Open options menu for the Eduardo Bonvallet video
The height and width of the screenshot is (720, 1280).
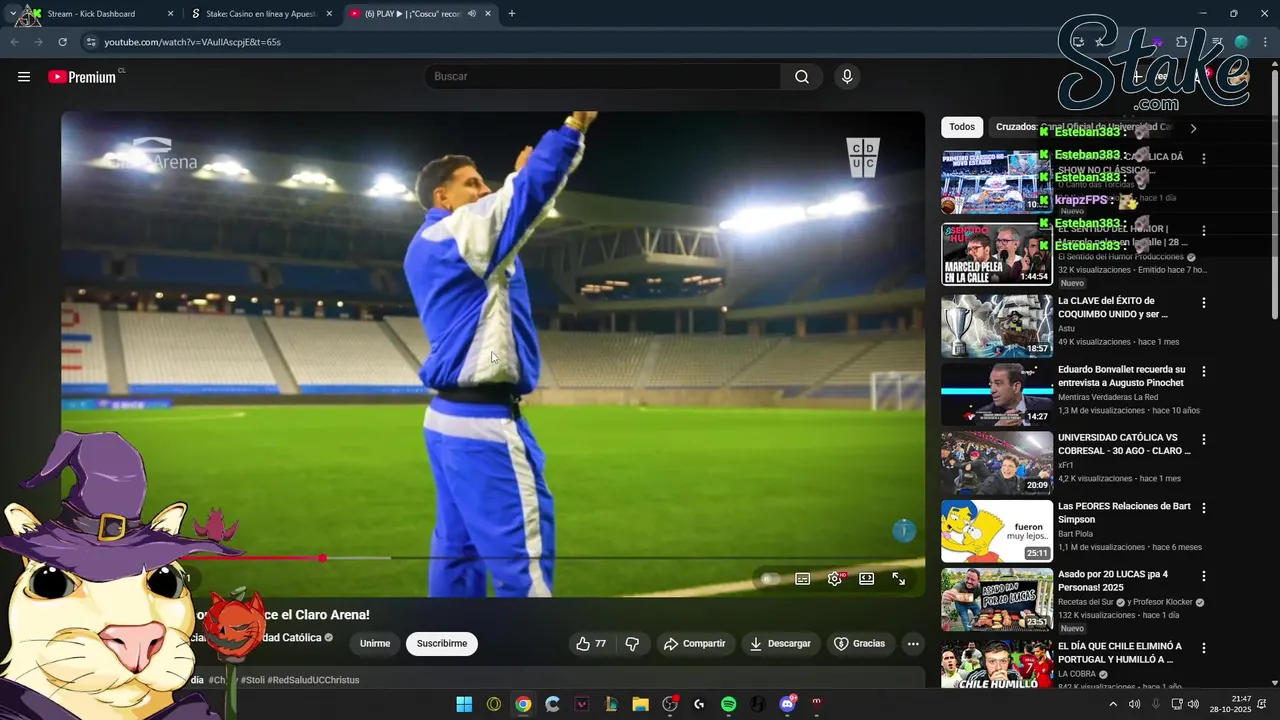click(1204, 371)
